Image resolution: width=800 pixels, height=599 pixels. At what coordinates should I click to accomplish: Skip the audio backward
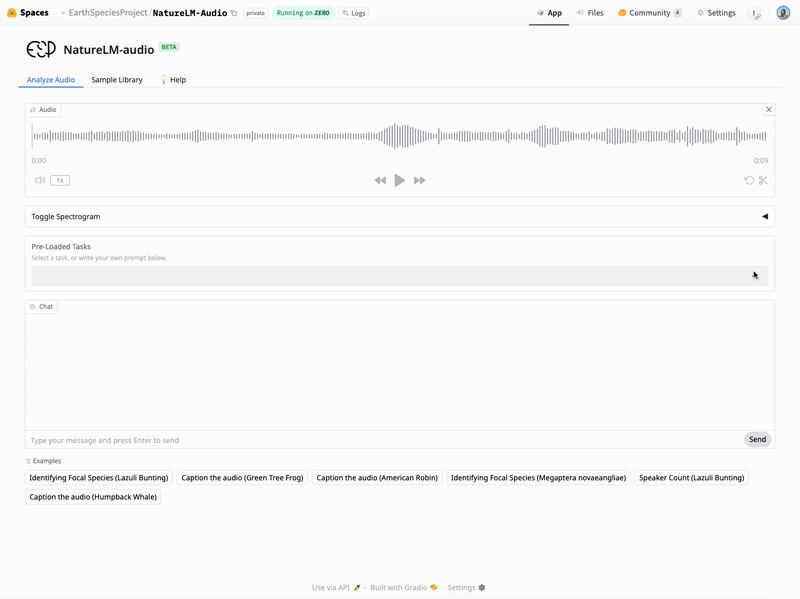380,180
